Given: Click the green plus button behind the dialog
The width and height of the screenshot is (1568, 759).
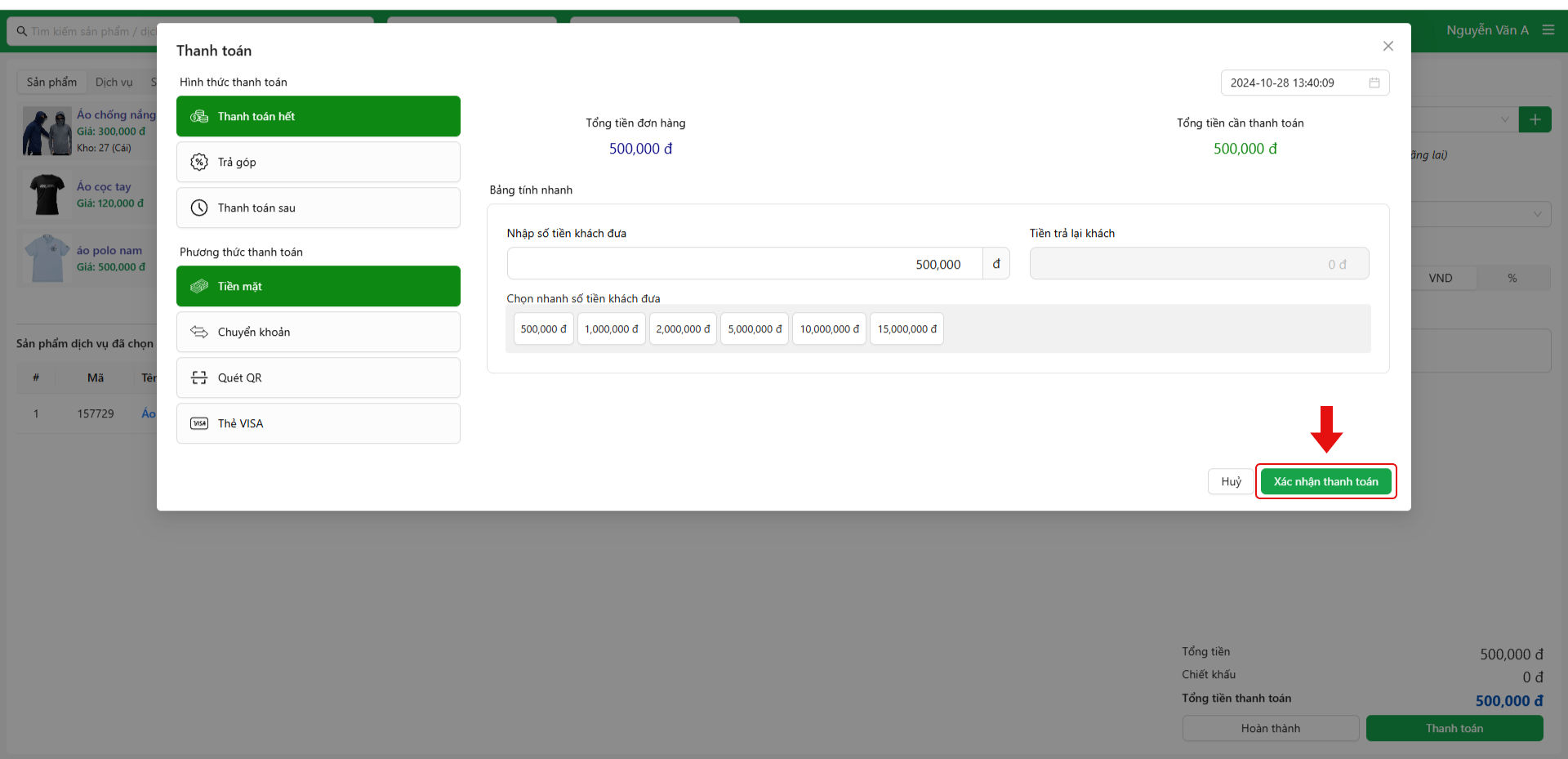Looking at the screenshot, I should pos(1535,120).
